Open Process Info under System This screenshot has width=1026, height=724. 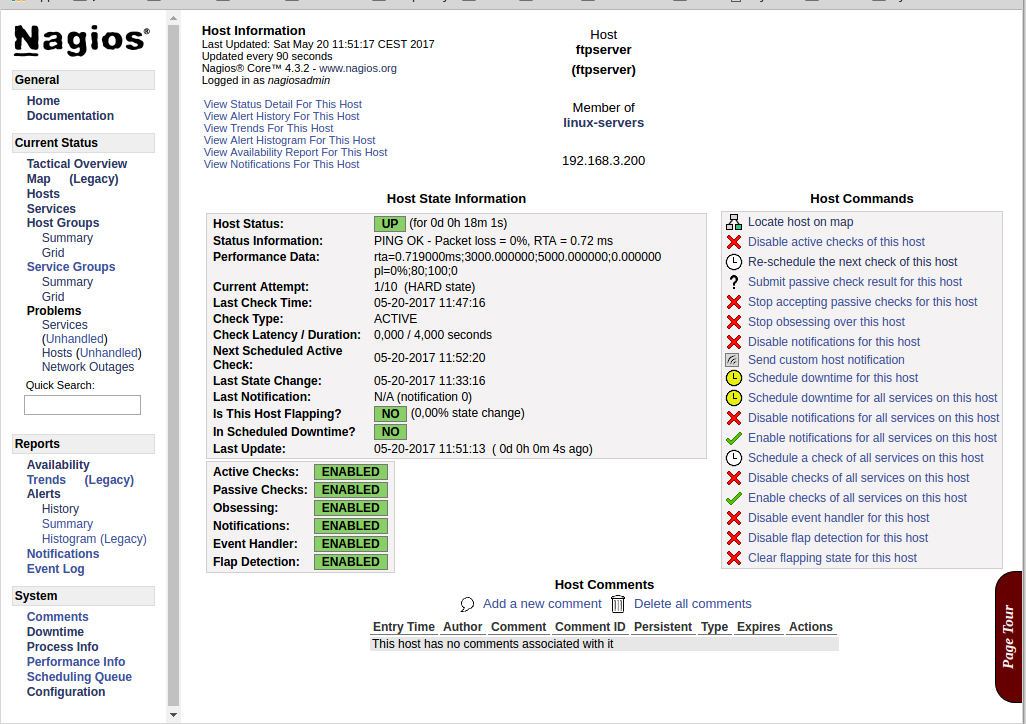(x=62, y=647)
